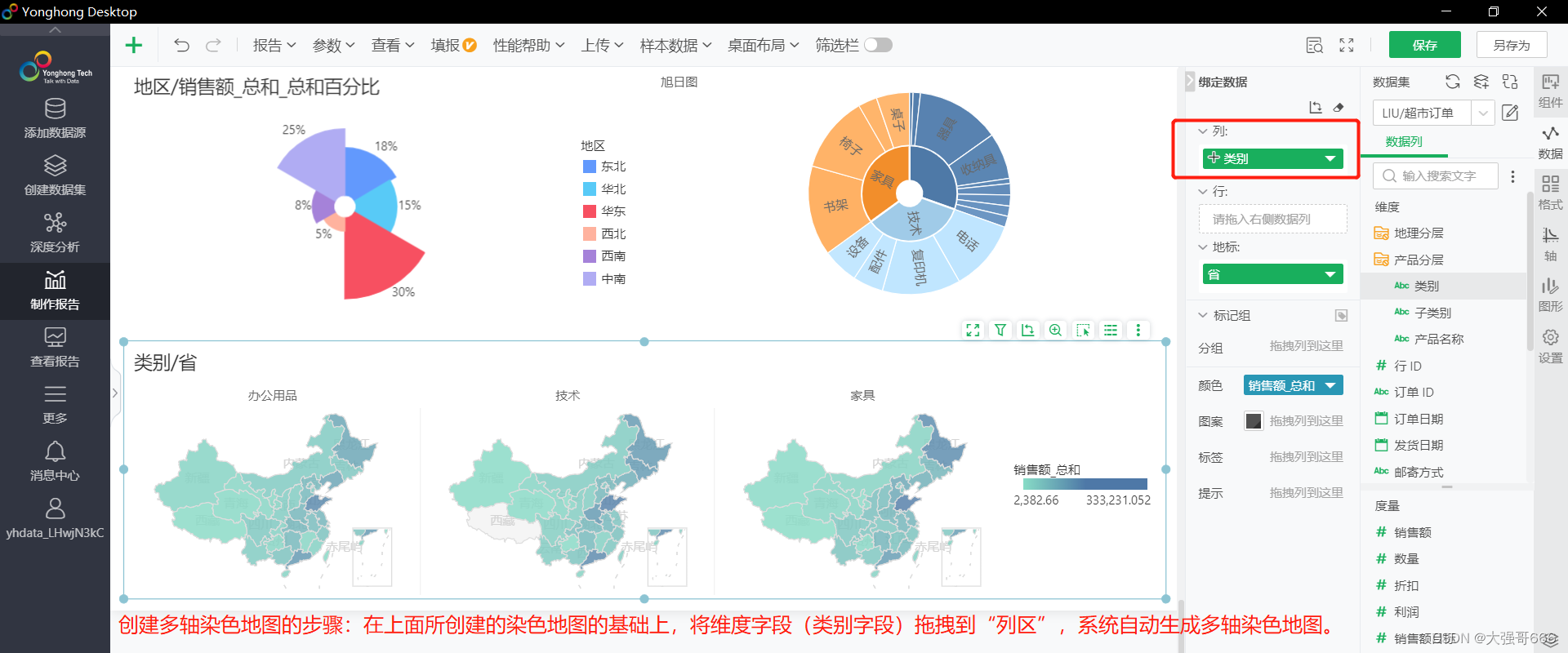Open the 填报 menu

click(453, 45)
